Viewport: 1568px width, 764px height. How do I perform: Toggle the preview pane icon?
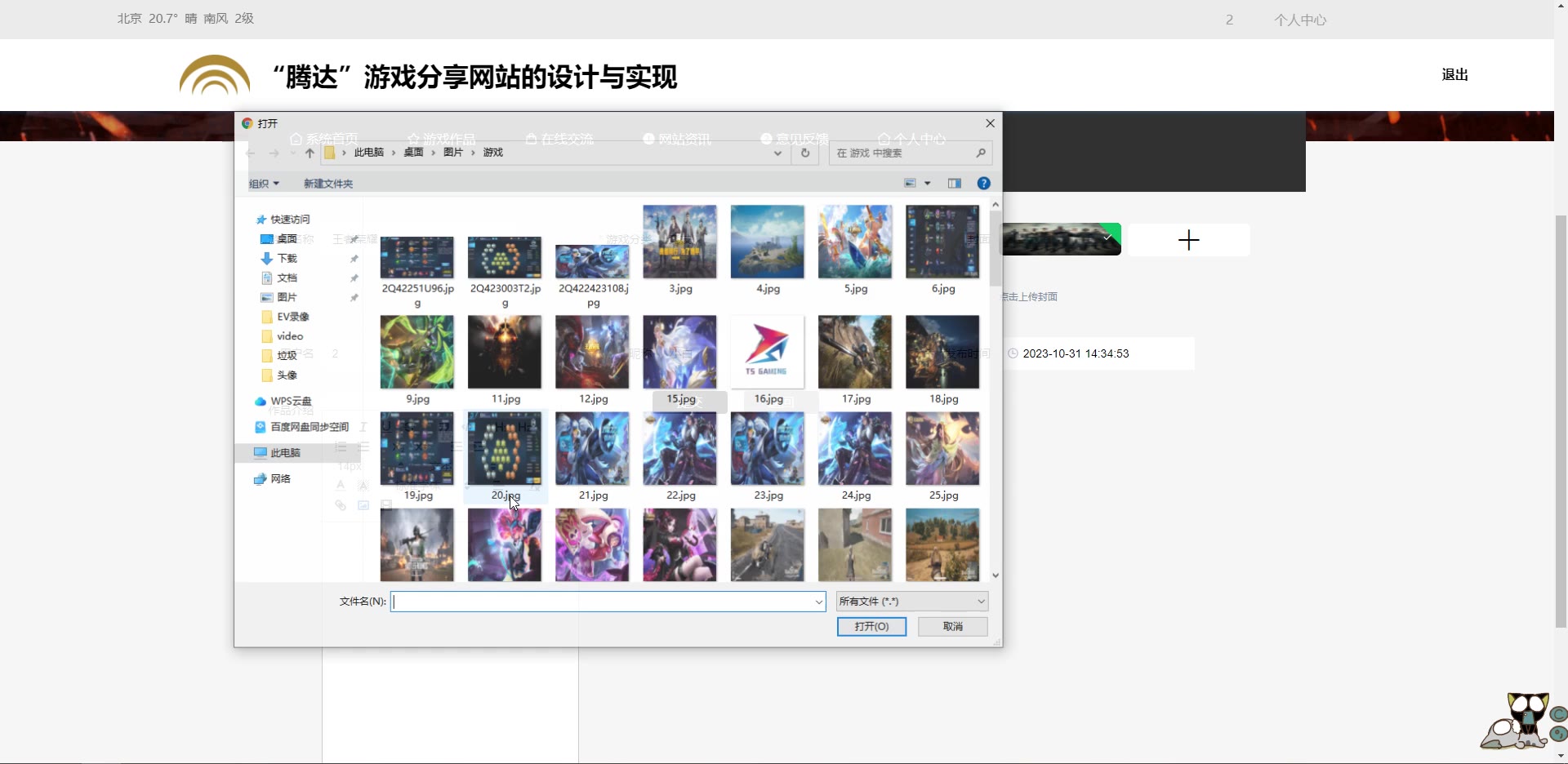tap(954, 184)
